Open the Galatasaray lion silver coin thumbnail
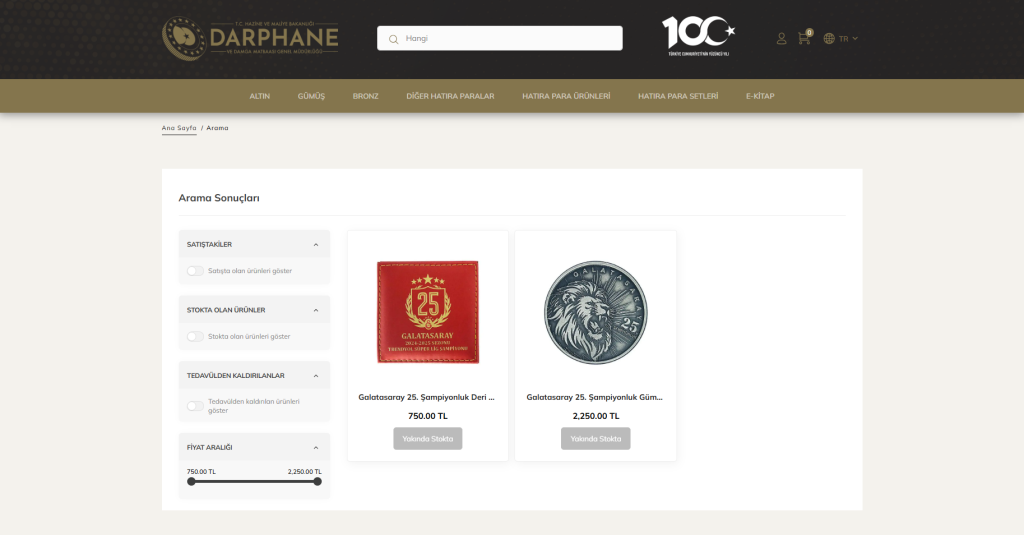 point(596,312)
